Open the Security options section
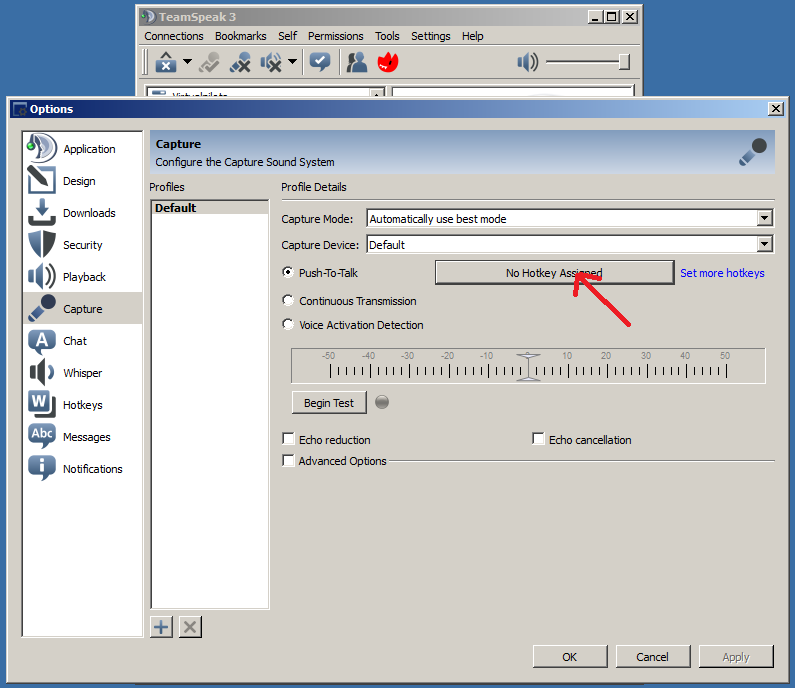 82,244
